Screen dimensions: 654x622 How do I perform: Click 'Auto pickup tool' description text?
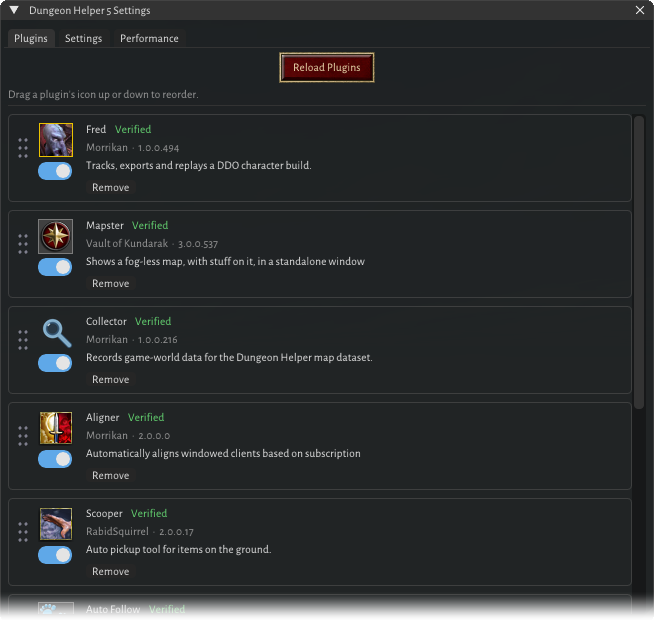(x=179, y=549)
